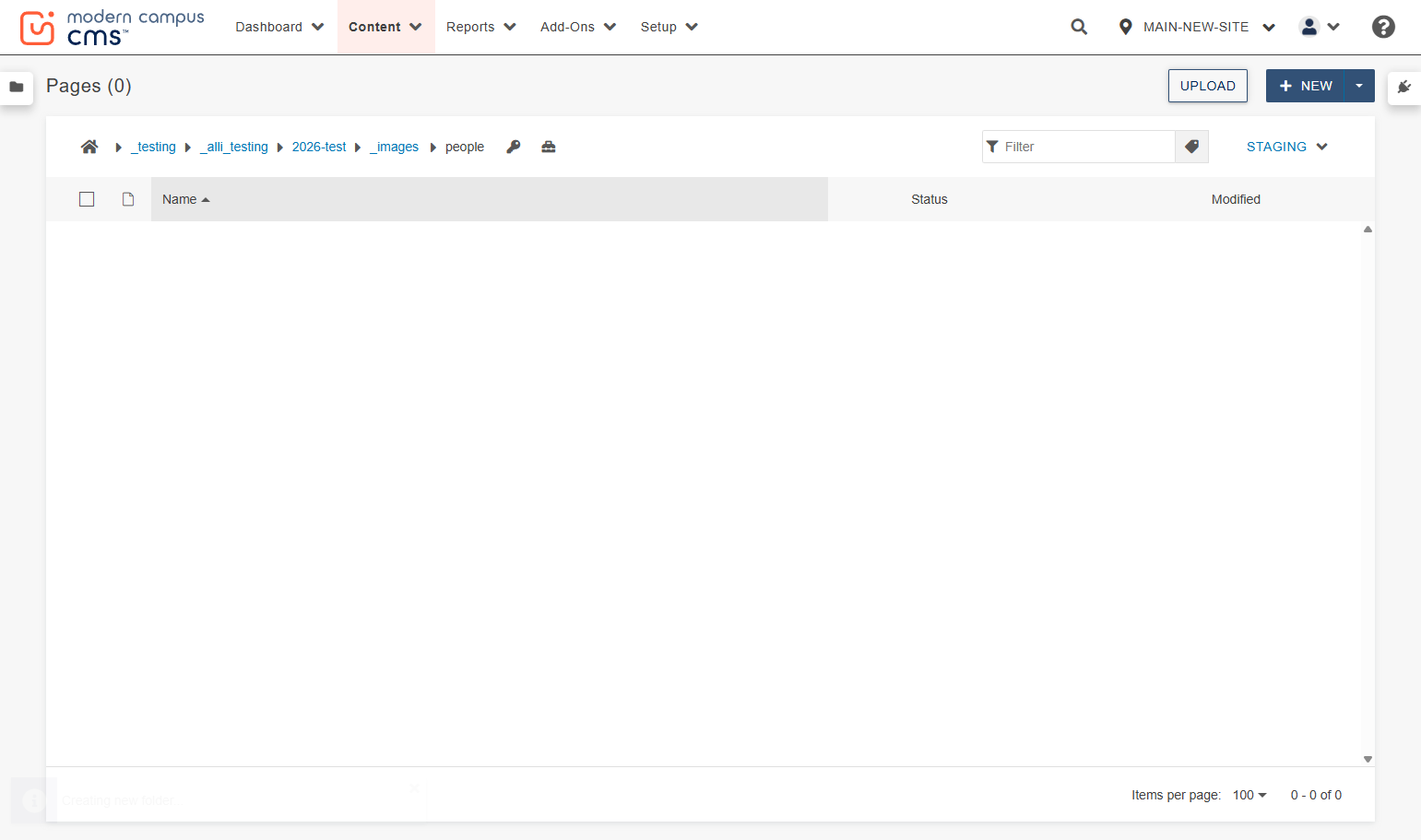This screenshot has height=840, width=1421.
Task: Click the Pages (0) heading
Action: click(x=89, y=86)
